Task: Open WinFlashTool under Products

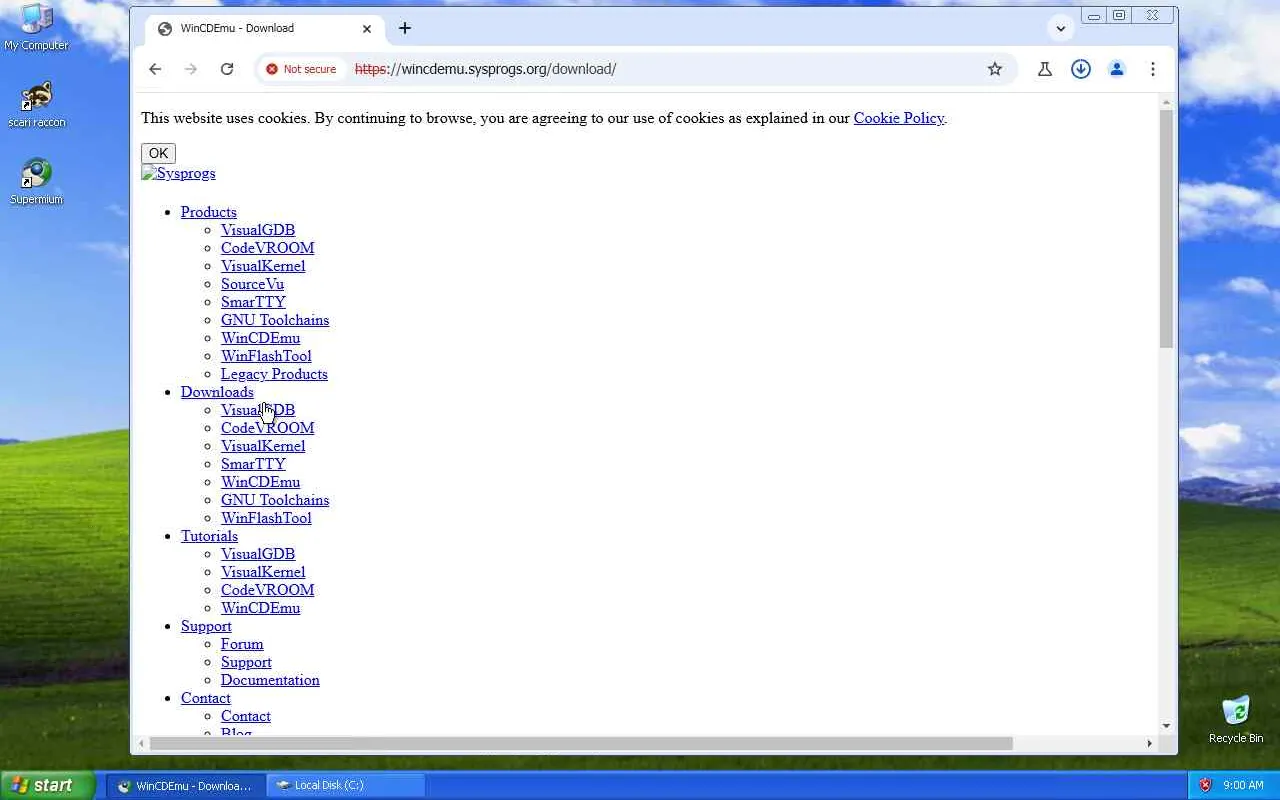Action: tap(266, 356)
